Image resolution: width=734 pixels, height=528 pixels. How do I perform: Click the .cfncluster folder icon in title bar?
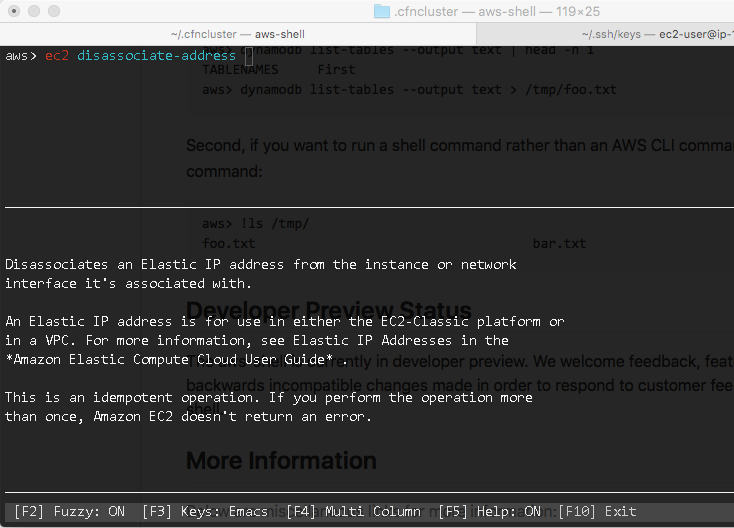click(382, 11)
